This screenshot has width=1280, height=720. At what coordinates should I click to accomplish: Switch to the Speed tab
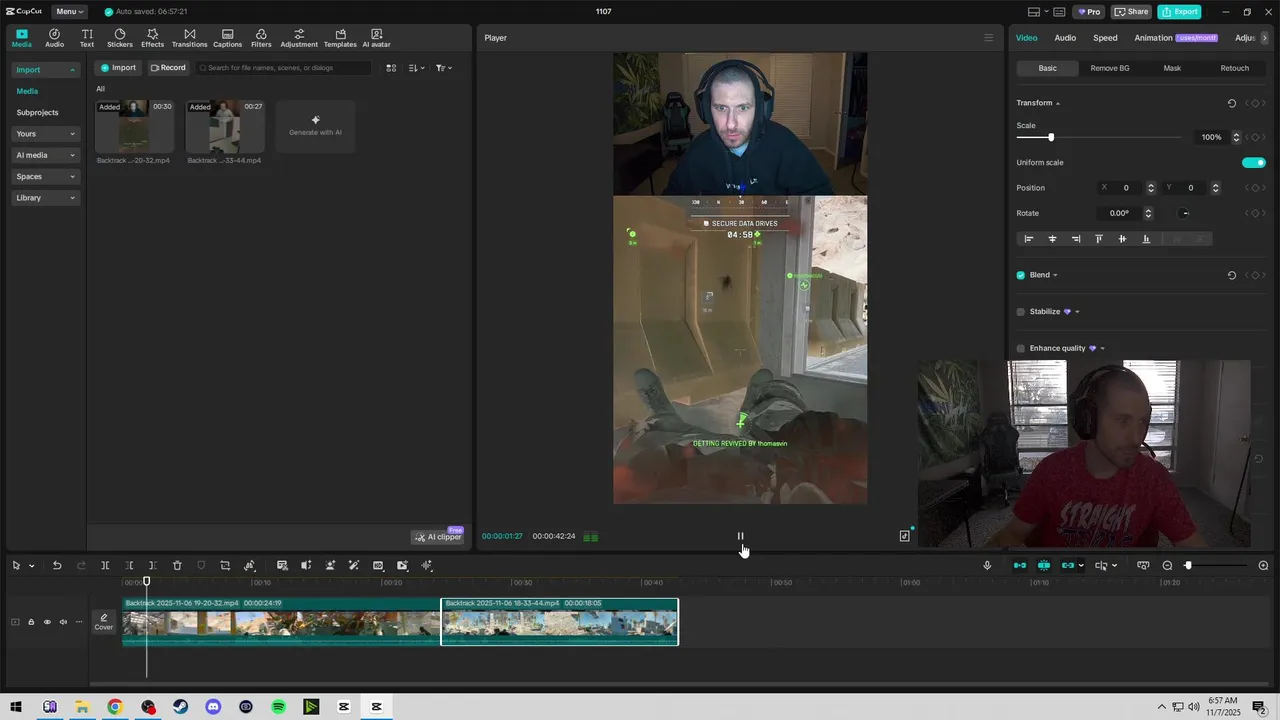pos(1105,38)
